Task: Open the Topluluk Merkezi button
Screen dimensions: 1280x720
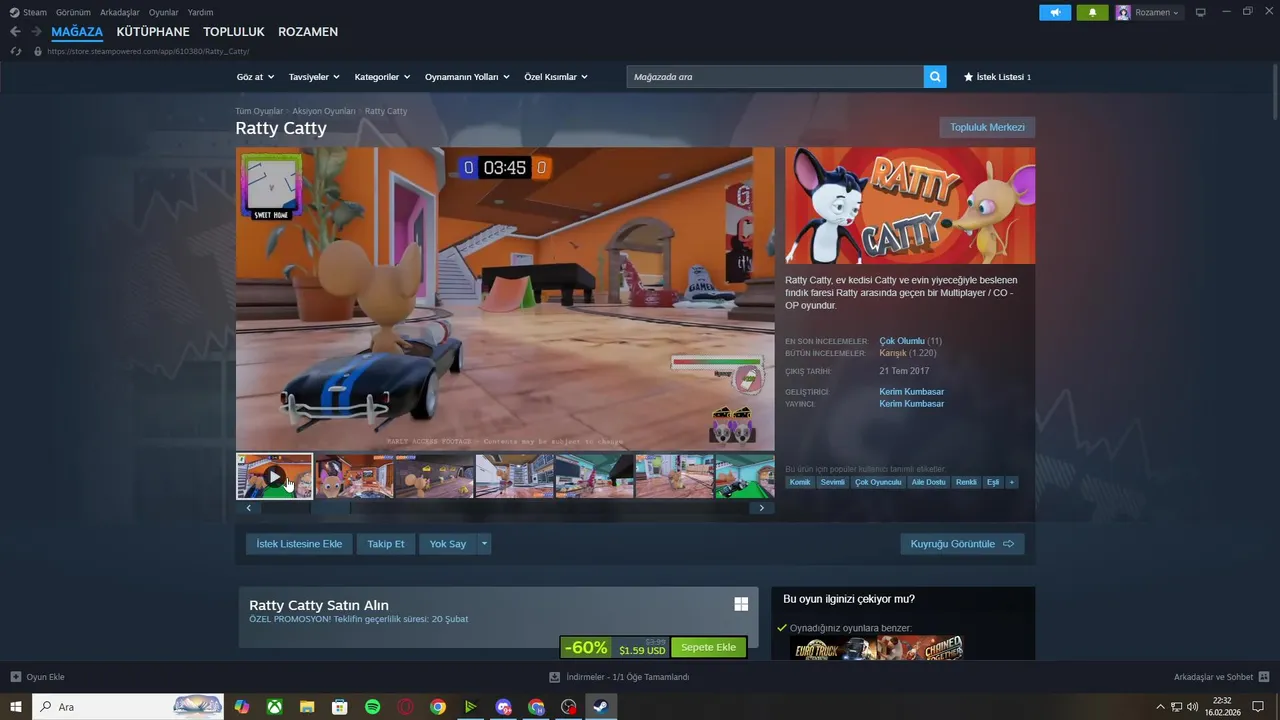Action: coord(987,127)
